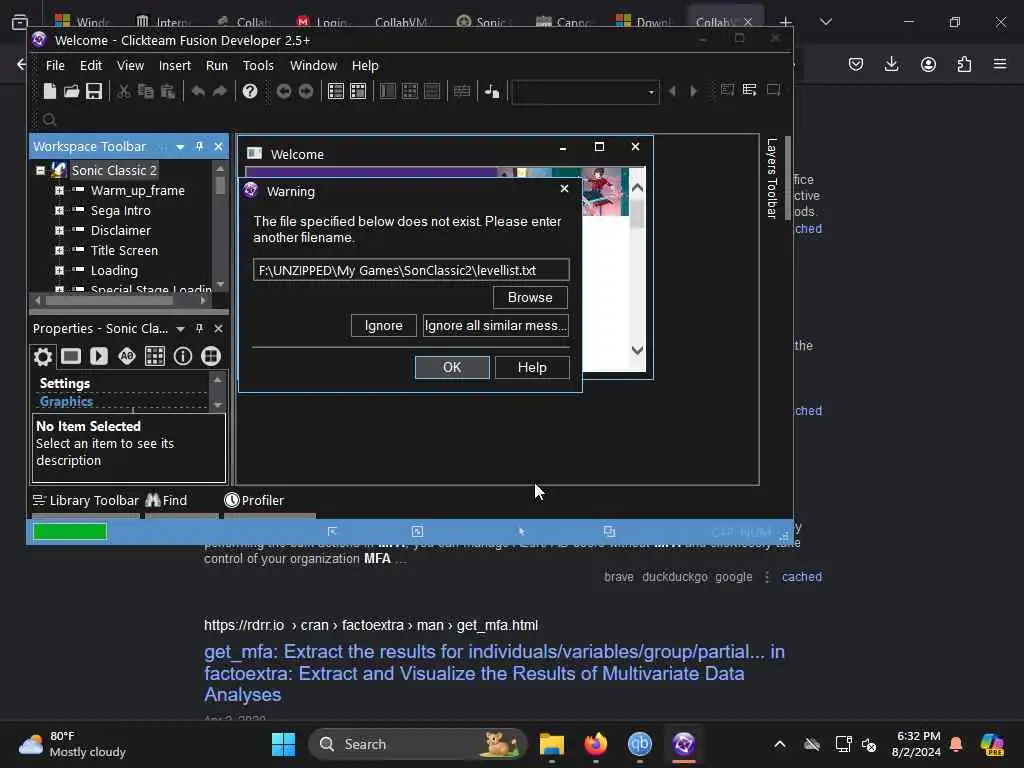
Task: Click the Redo arrow icon
Action: pyautogui.click(x=220, y=91)
